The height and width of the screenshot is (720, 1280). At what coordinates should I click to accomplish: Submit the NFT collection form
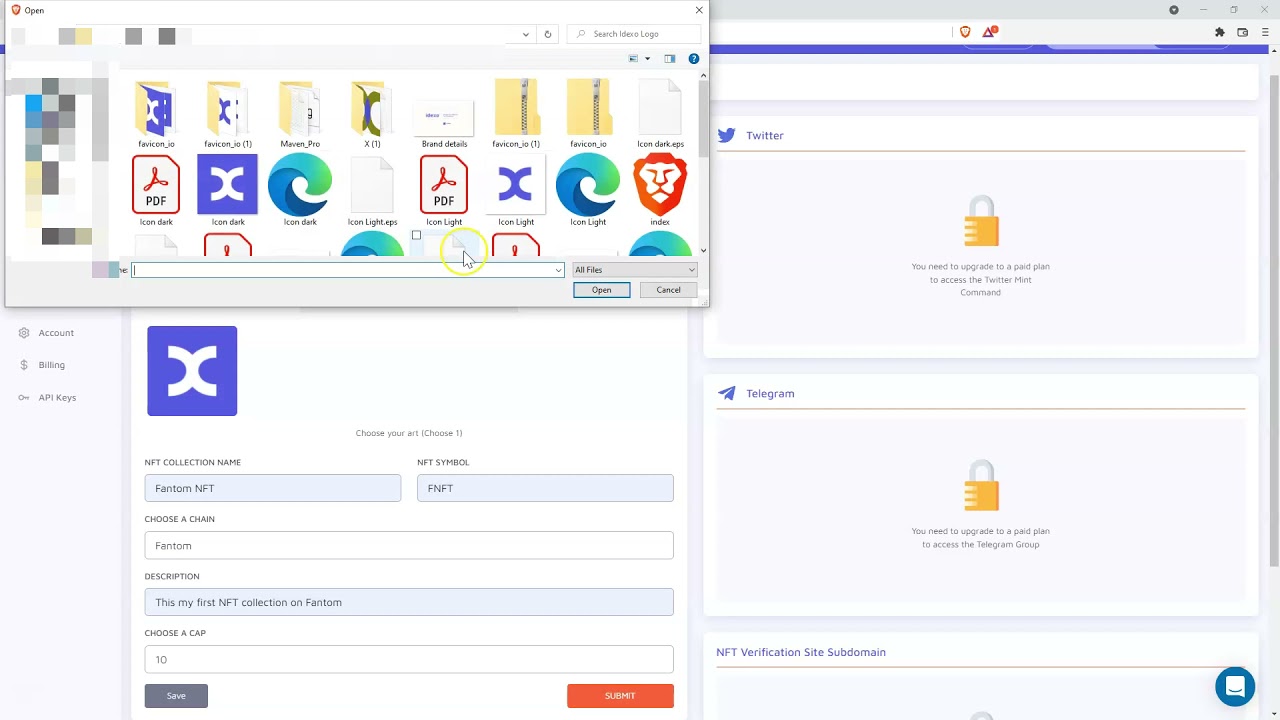pos(620,696)
